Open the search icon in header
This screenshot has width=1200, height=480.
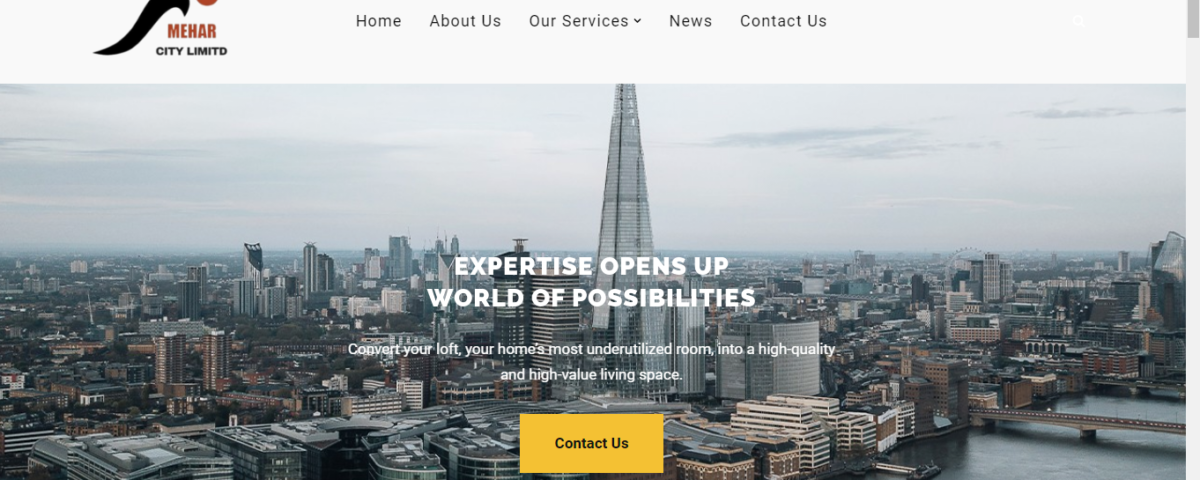coord(1078,21)
